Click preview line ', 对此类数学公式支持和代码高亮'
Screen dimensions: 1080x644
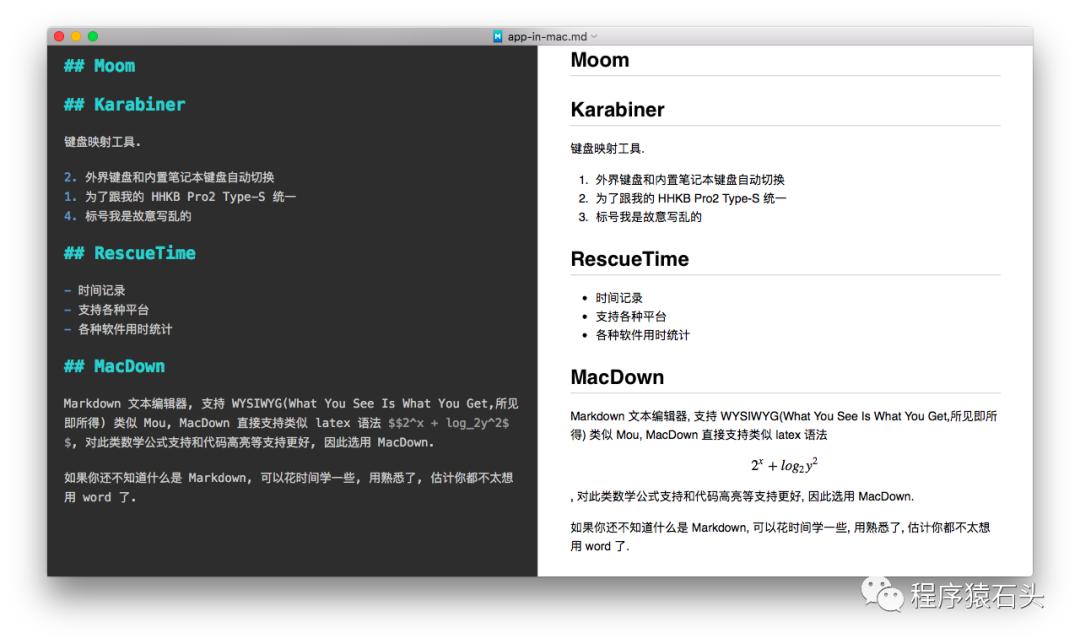[x=742, y=497]
